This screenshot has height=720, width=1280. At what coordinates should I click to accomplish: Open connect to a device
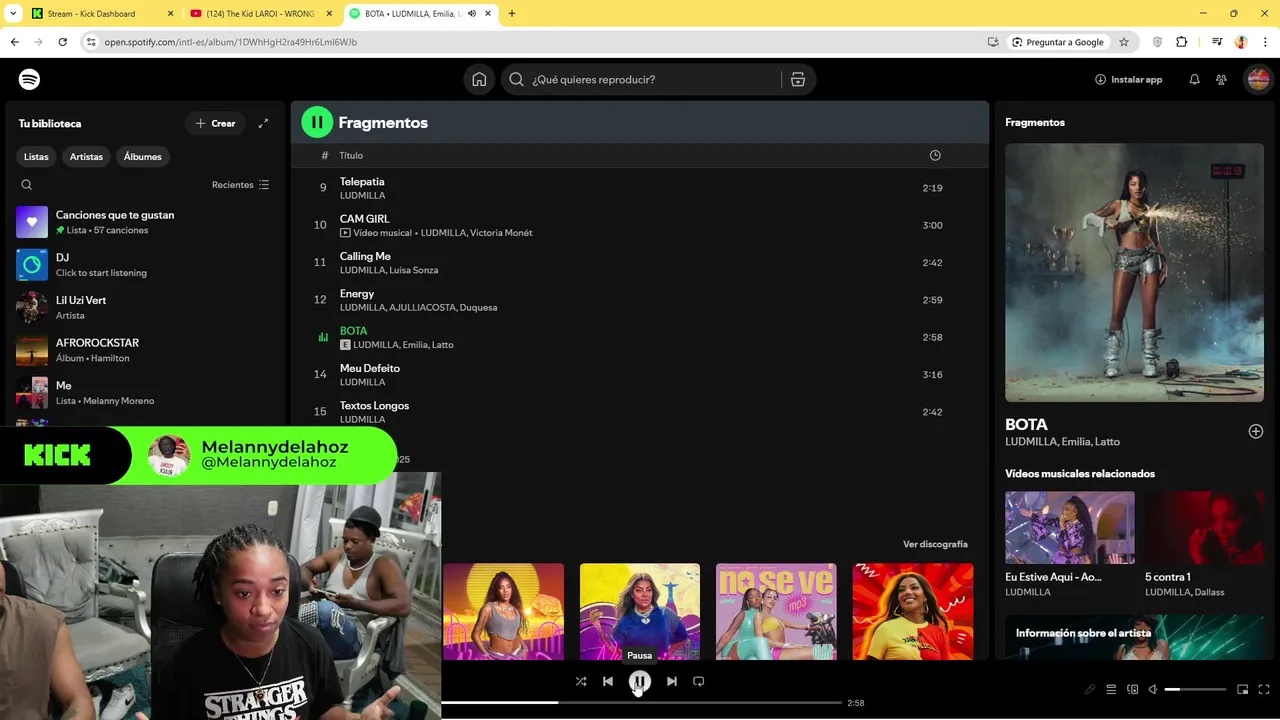[1132, 689]
